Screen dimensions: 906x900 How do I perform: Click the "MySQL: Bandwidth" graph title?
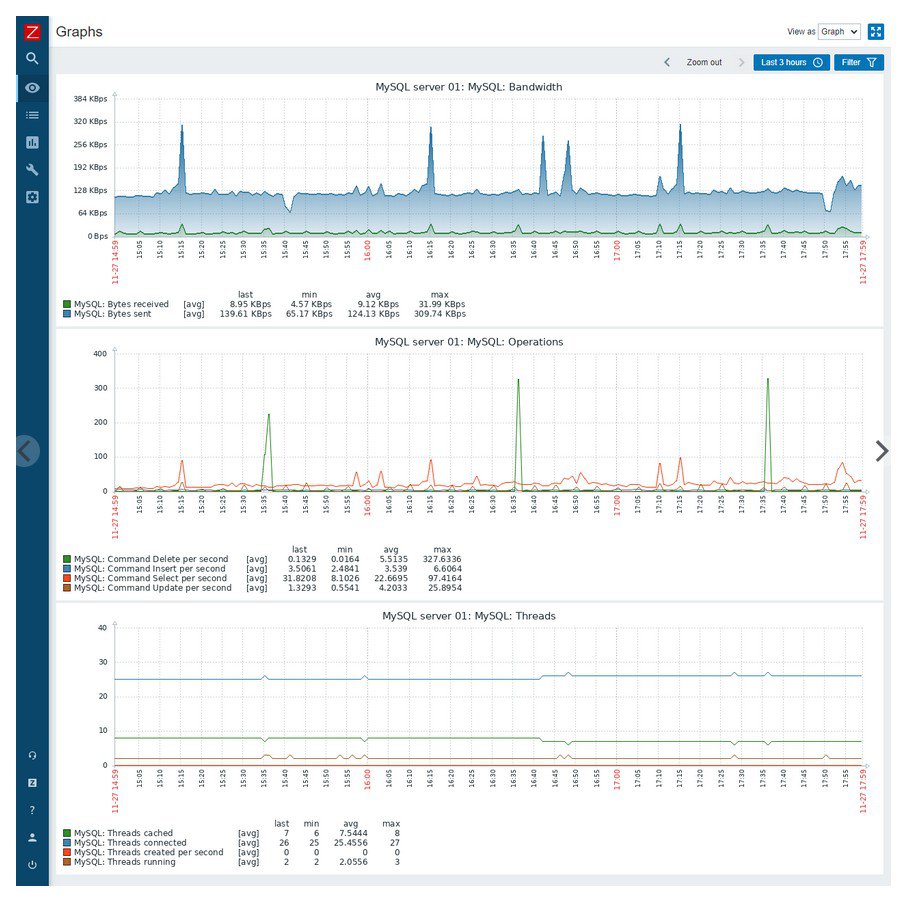pyautogui.click(x=469, y=87)
